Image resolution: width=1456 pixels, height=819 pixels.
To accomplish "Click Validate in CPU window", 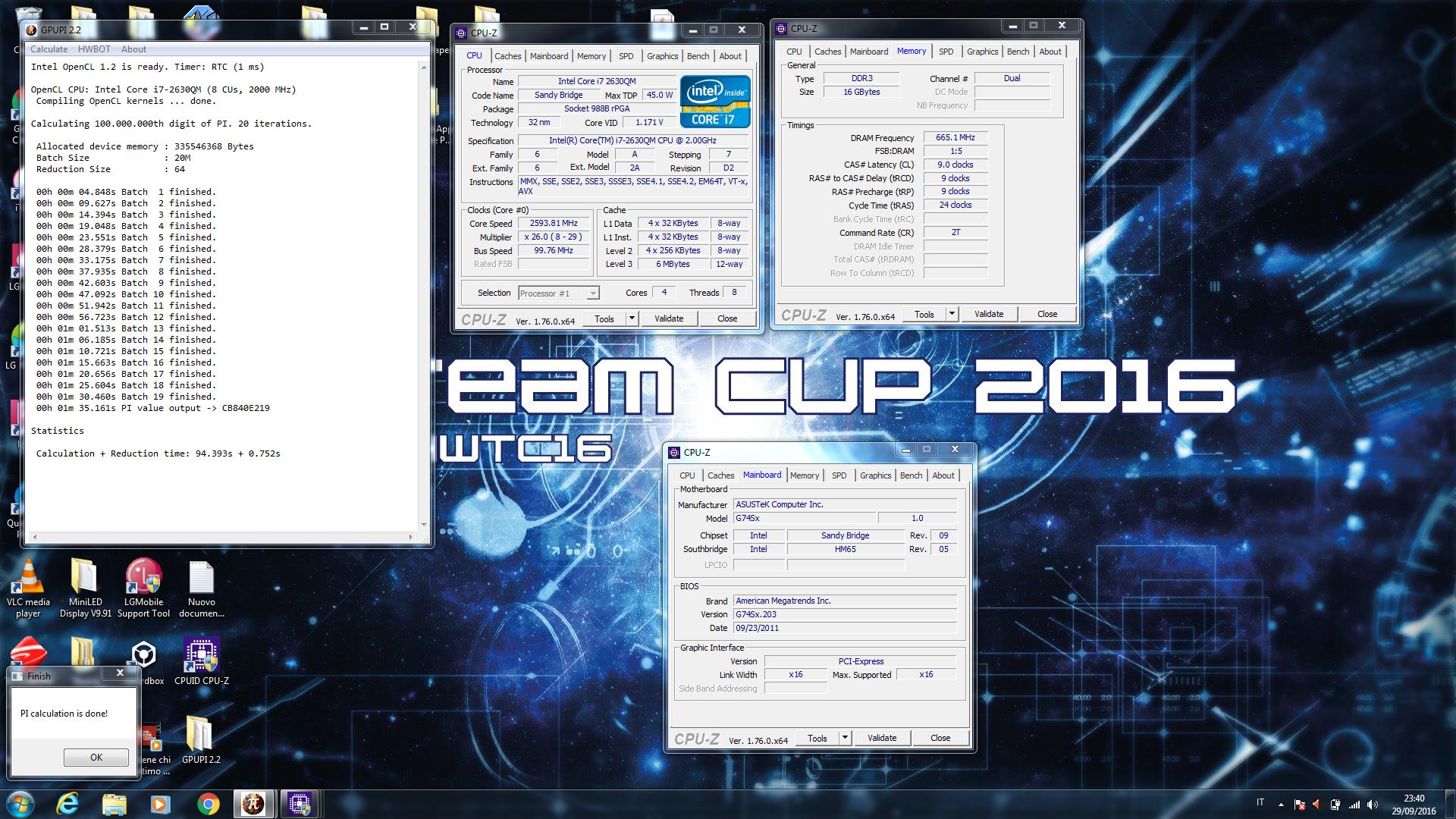I will click(x=669, y=318).
